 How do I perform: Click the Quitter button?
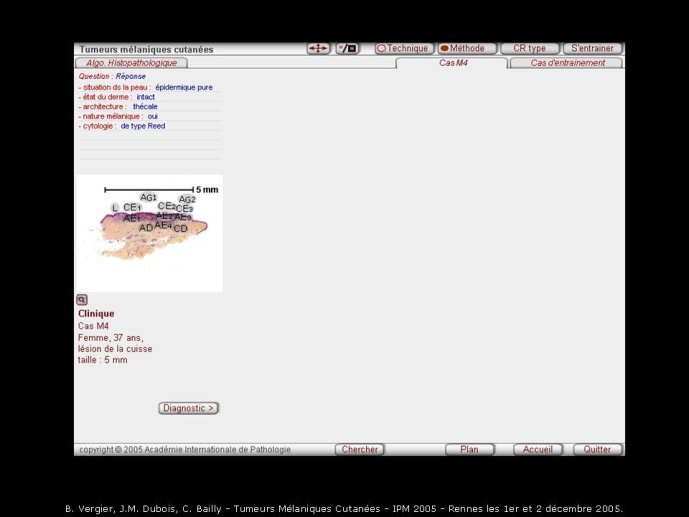click(x=598, y=449)
